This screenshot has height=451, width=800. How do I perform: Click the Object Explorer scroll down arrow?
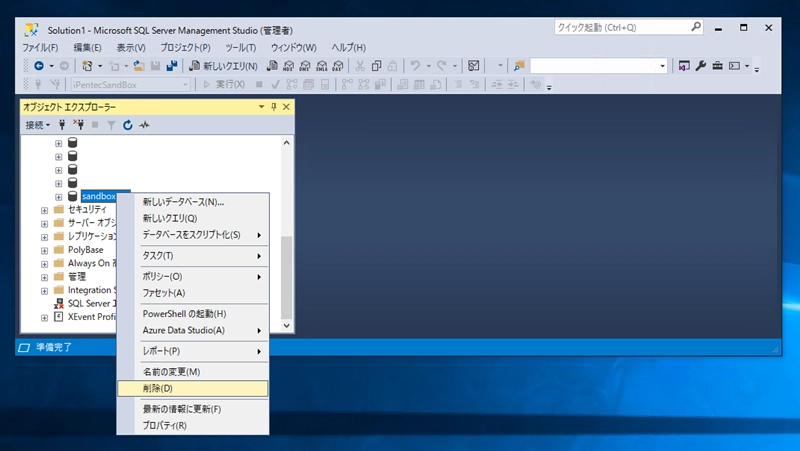pyautogui.click(x=286, y=325)
